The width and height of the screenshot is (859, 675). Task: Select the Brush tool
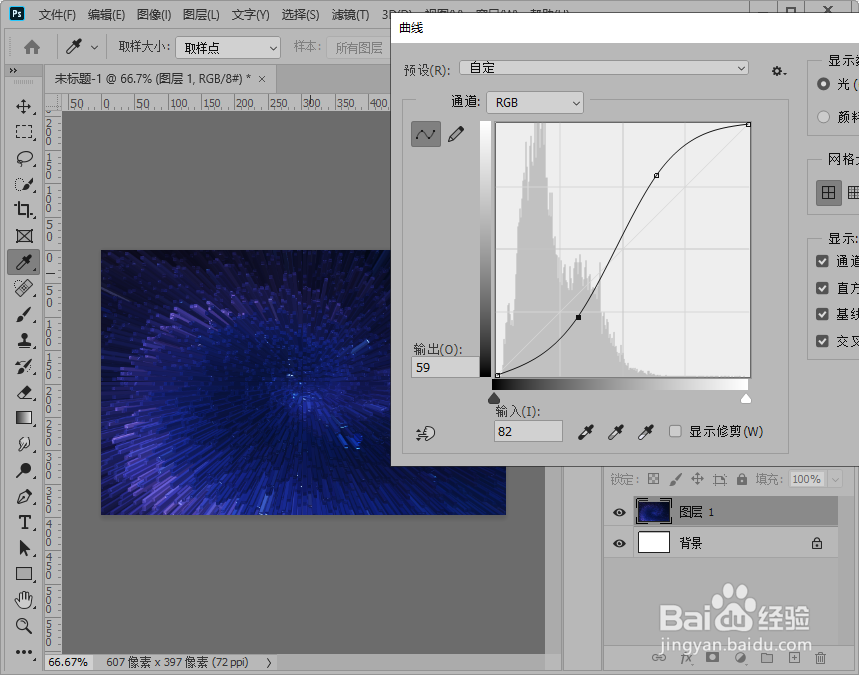coord(24,314)
